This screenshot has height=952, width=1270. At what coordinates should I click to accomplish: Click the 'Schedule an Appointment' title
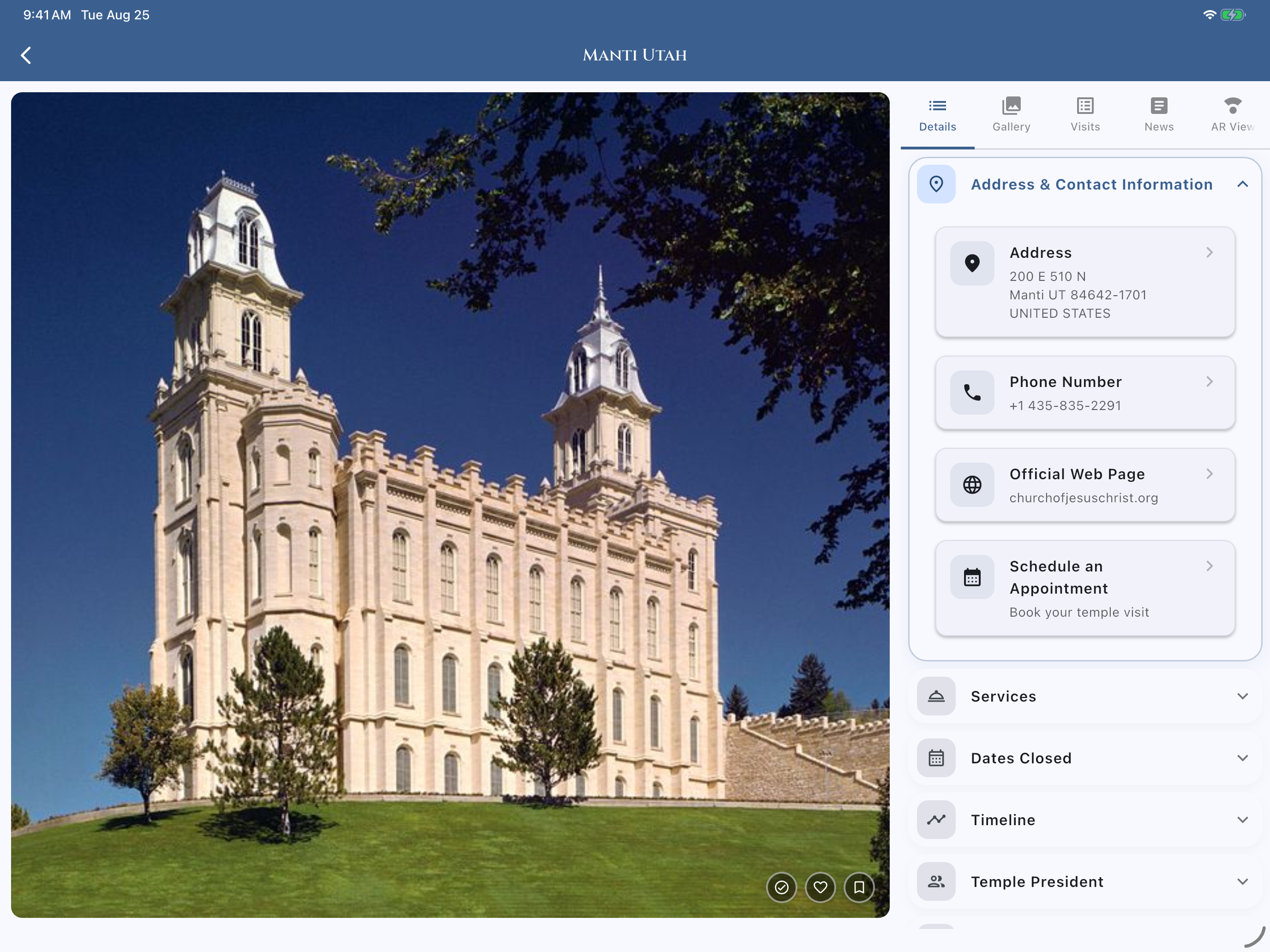tap(1059, 577)
